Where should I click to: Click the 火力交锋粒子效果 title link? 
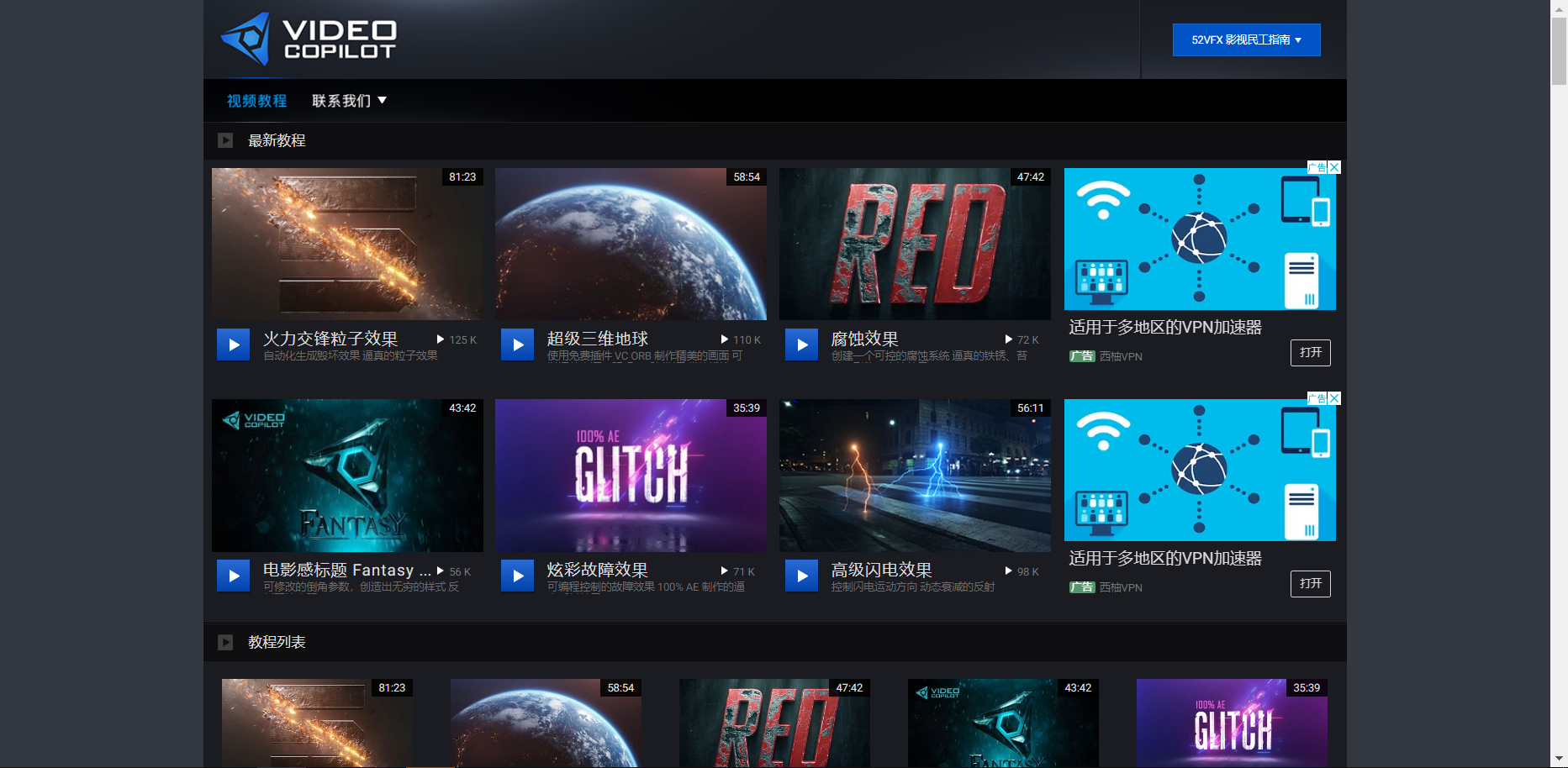tap(330, 339)
